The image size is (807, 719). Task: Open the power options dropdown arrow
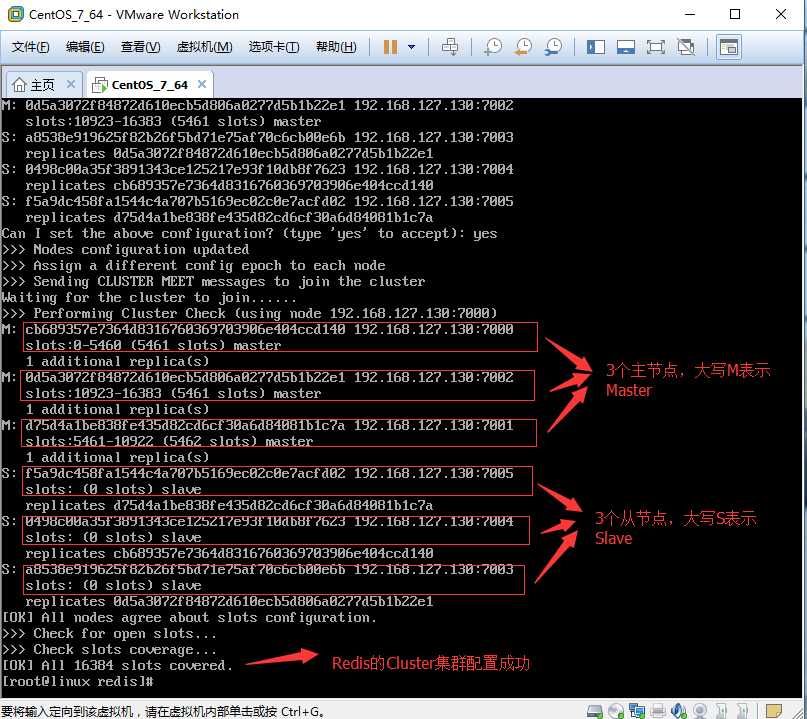(x=411, y=47)
